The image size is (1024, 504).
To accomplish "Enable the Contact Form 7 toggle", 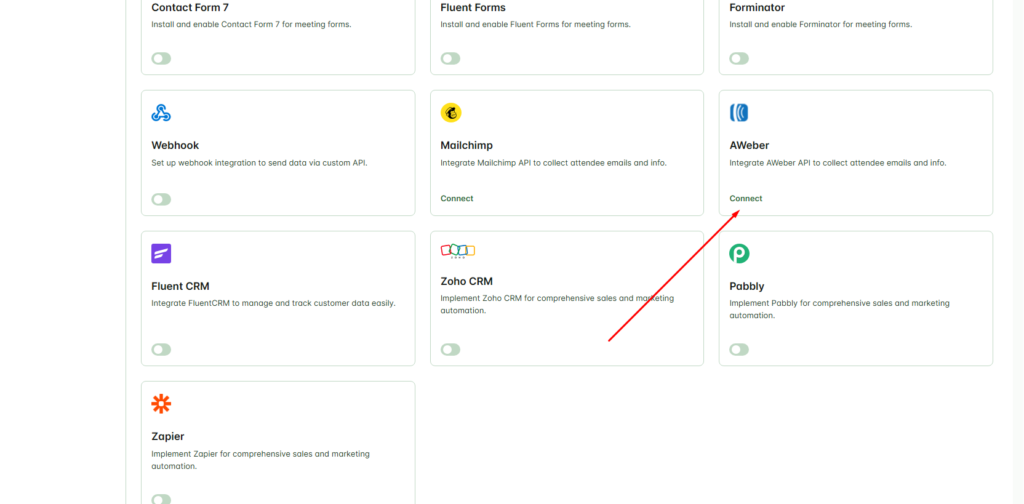I will 161,58.
